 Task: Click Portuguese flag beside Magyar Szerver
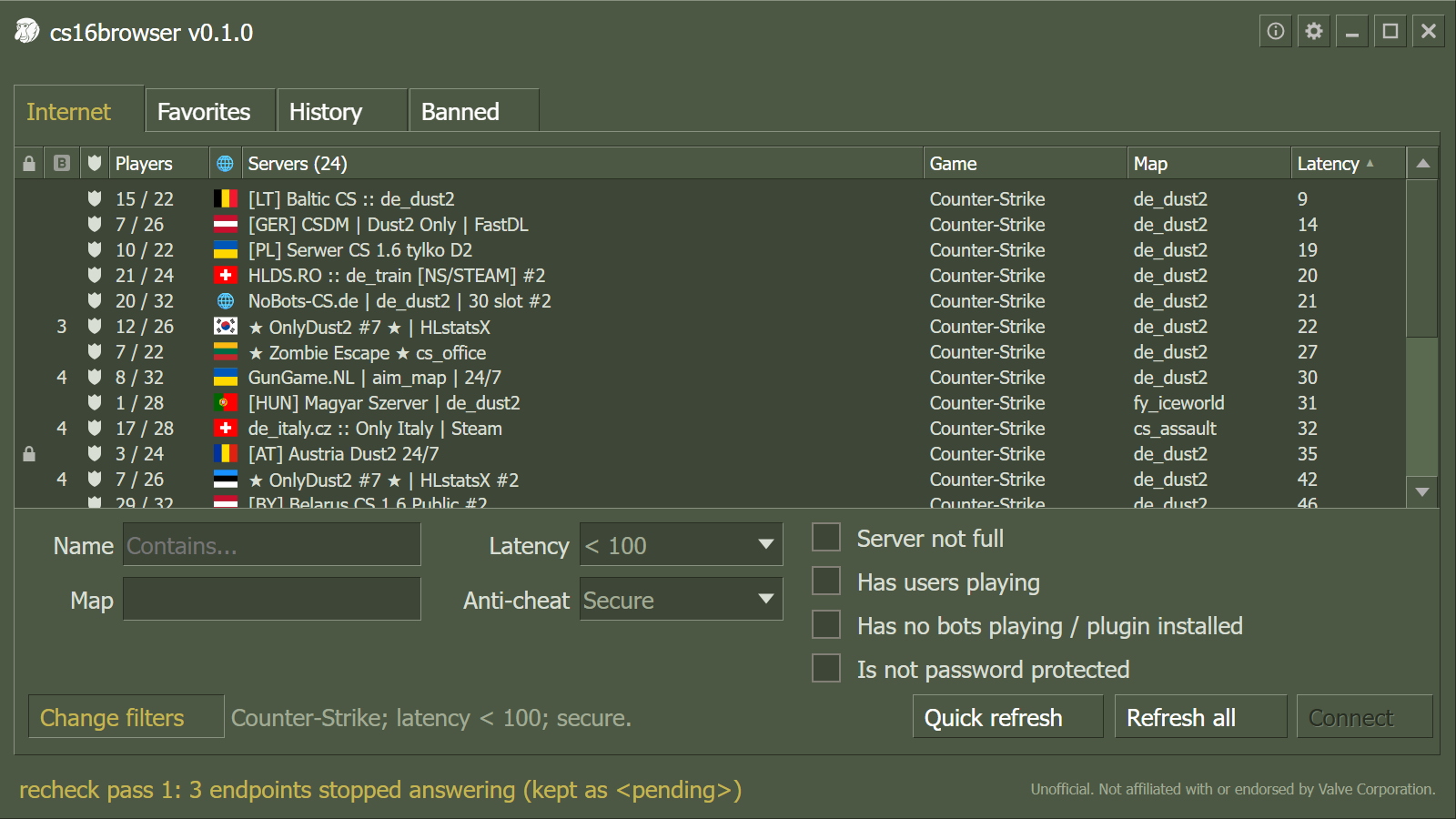[226, 402]
